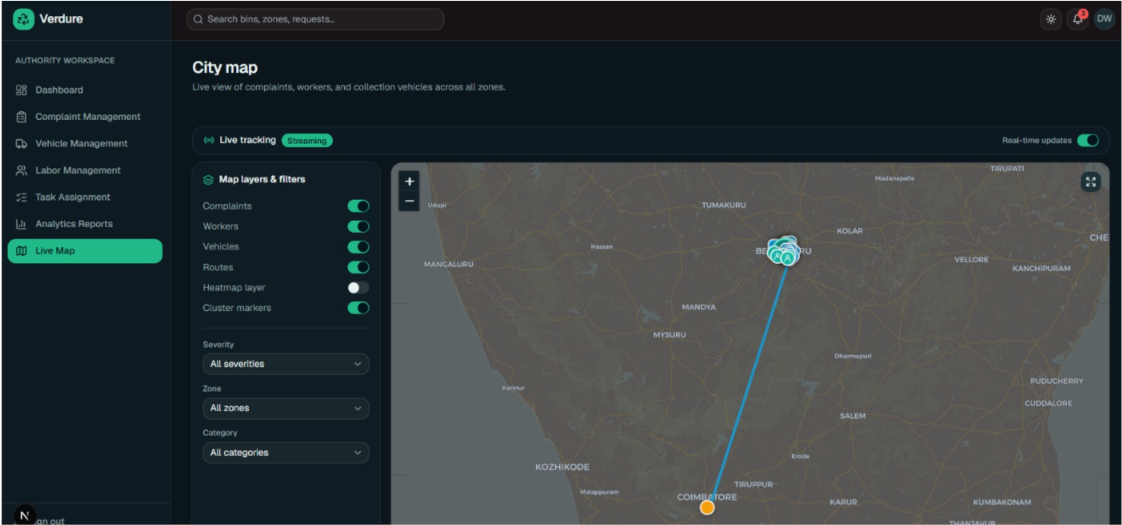Expand map to fullscreen

[x=1091, y=182]
